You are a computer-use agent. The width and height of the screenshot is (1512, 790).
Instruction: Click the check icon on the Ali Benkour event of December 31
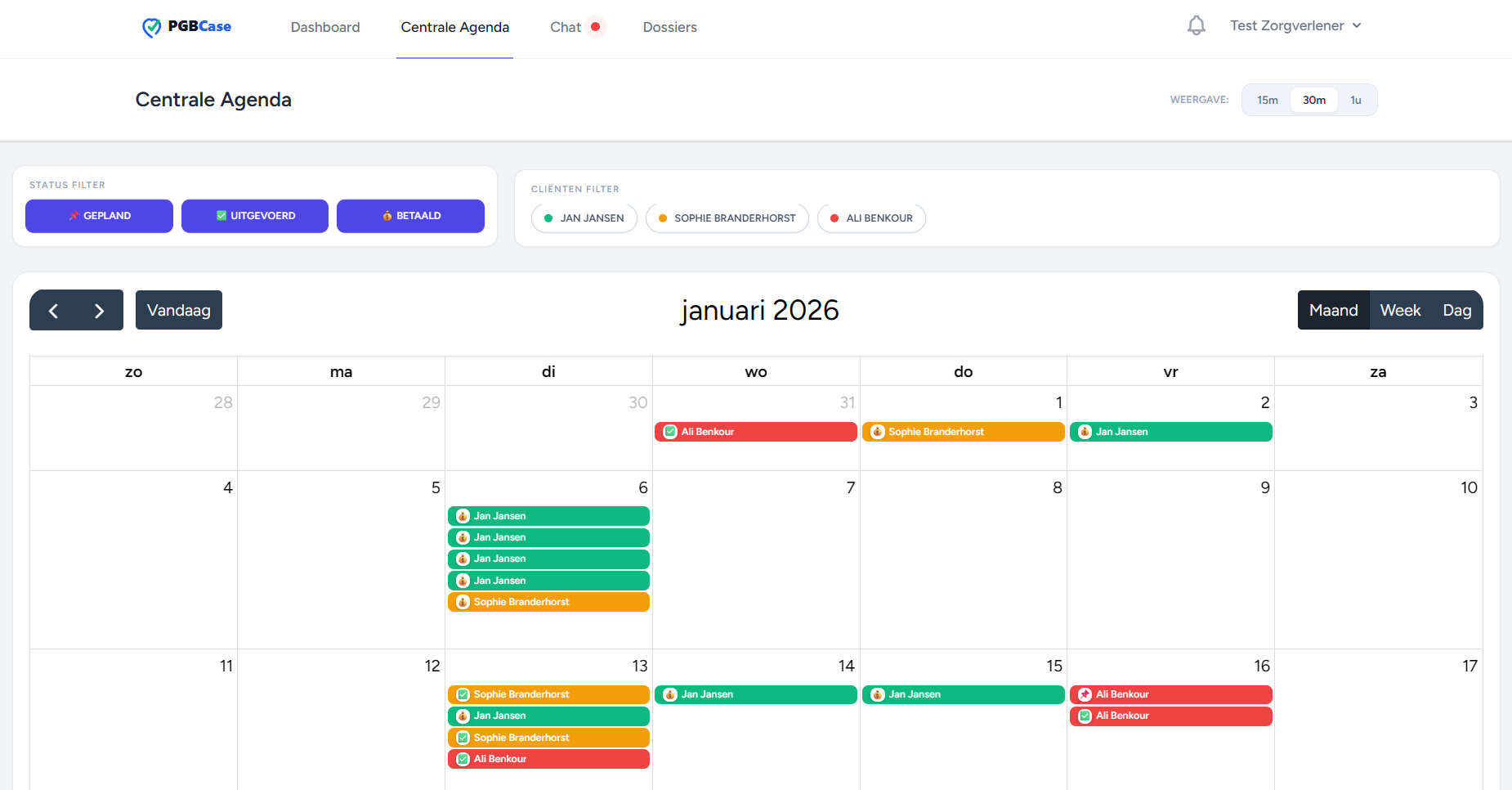tap(670, 431)
